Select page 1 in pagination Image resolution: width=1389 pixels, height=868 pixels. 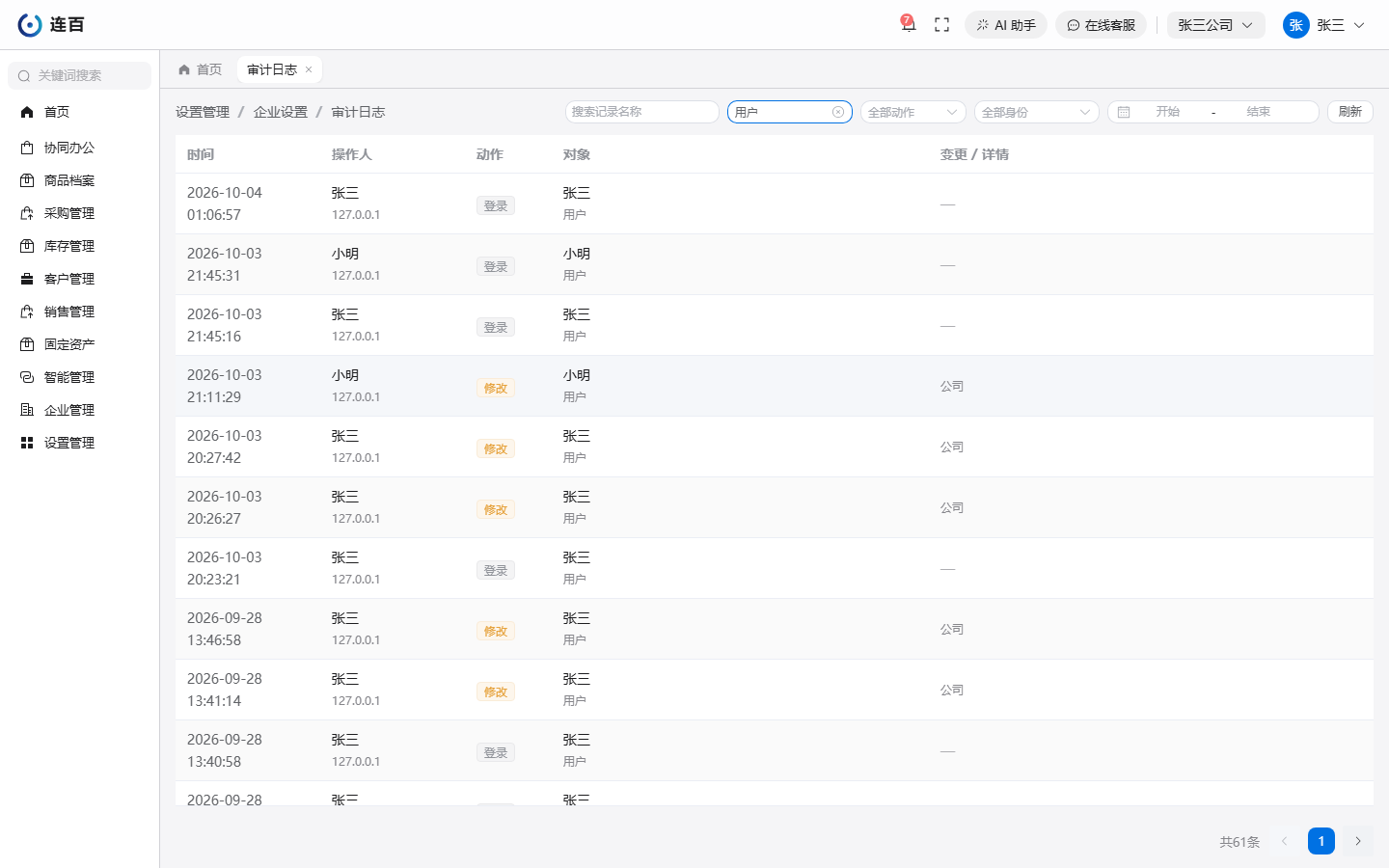pos(1321,841)
